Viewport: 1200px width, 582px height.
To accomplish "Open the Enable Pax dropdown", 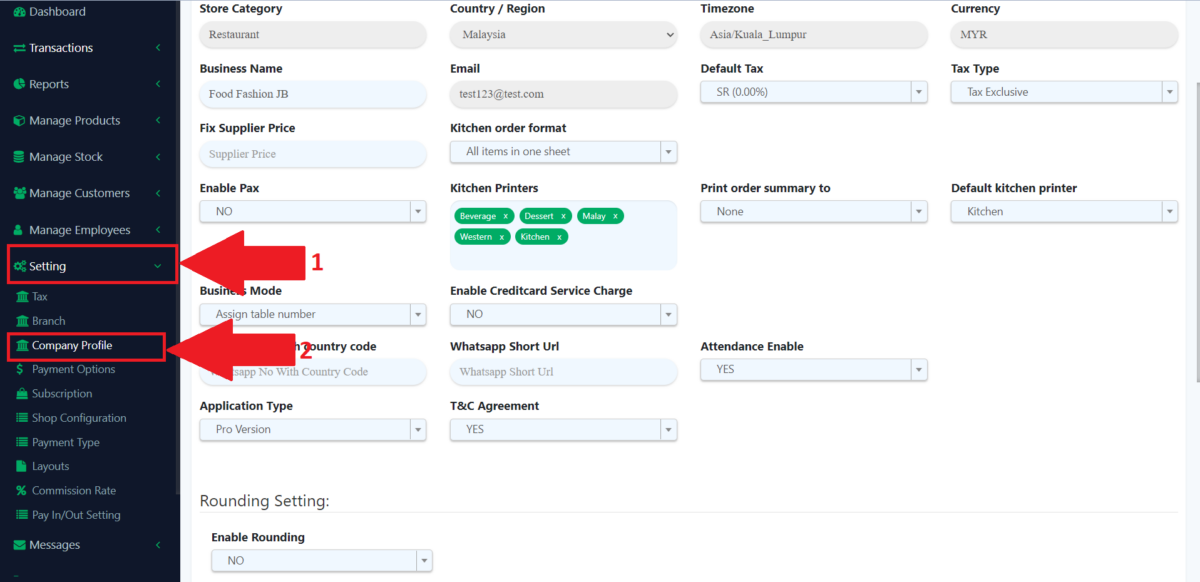I will (x=313, y=212).
